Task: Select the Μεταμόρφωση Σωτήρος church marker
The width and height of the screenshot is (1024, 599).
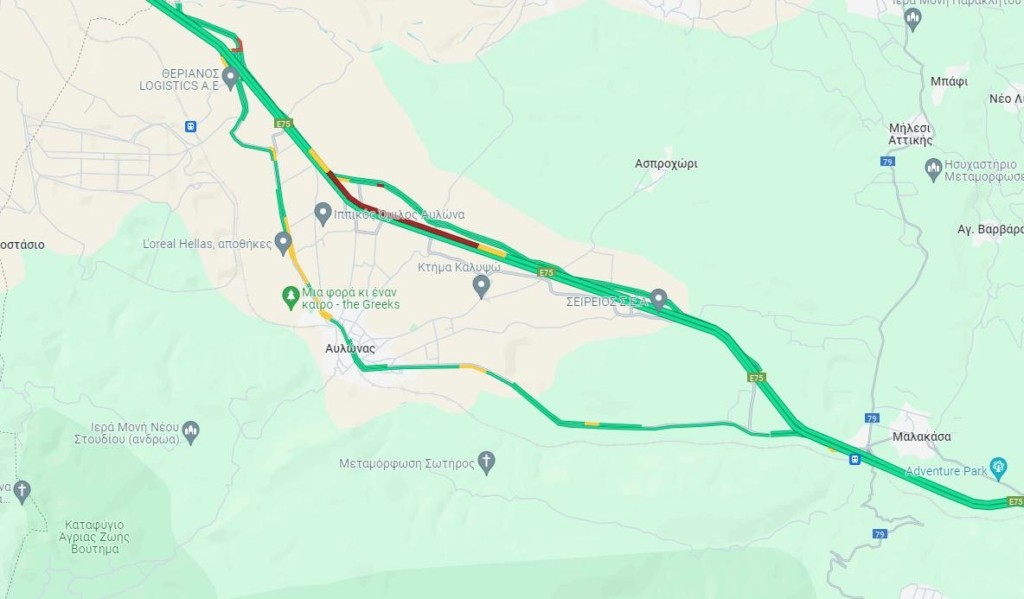Action: pos(486,462)
